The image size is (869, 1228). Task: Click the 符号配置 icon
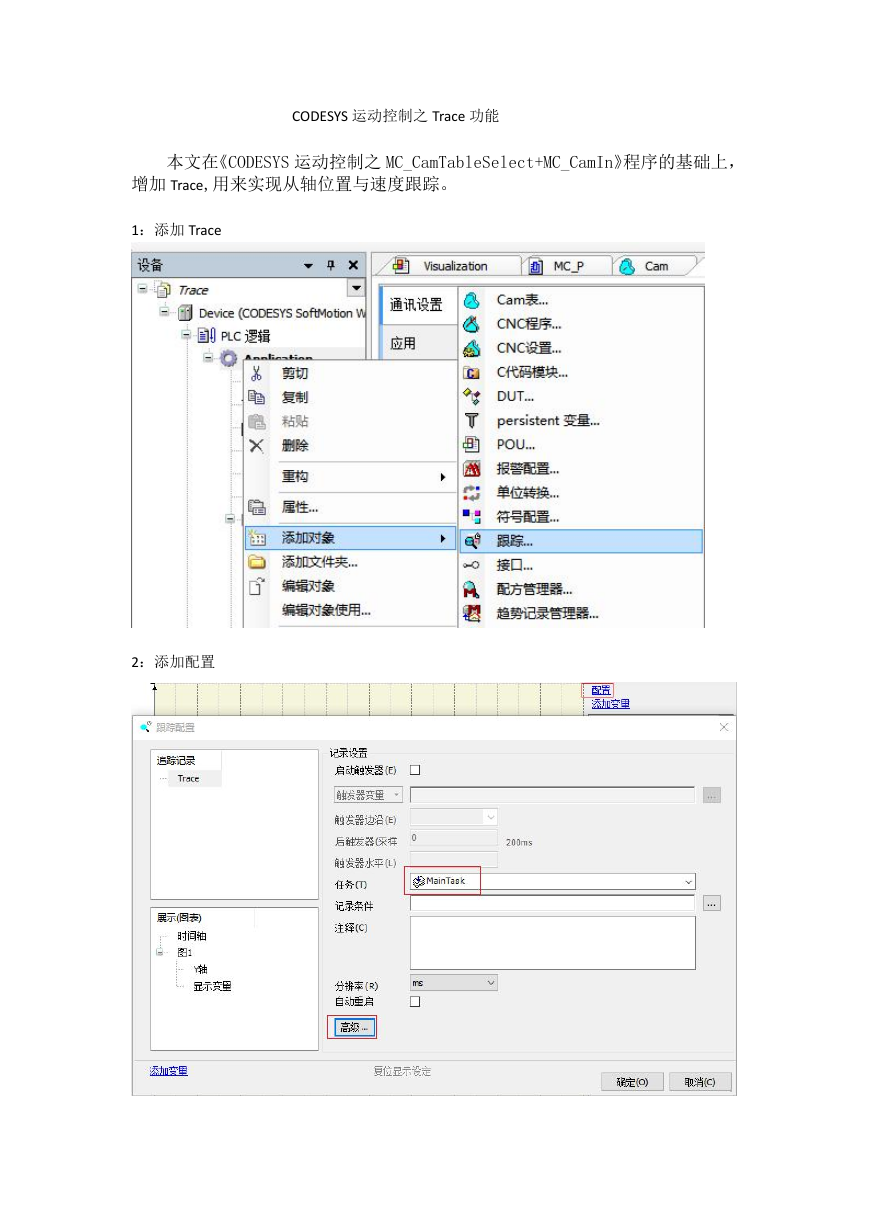[473, 517]
